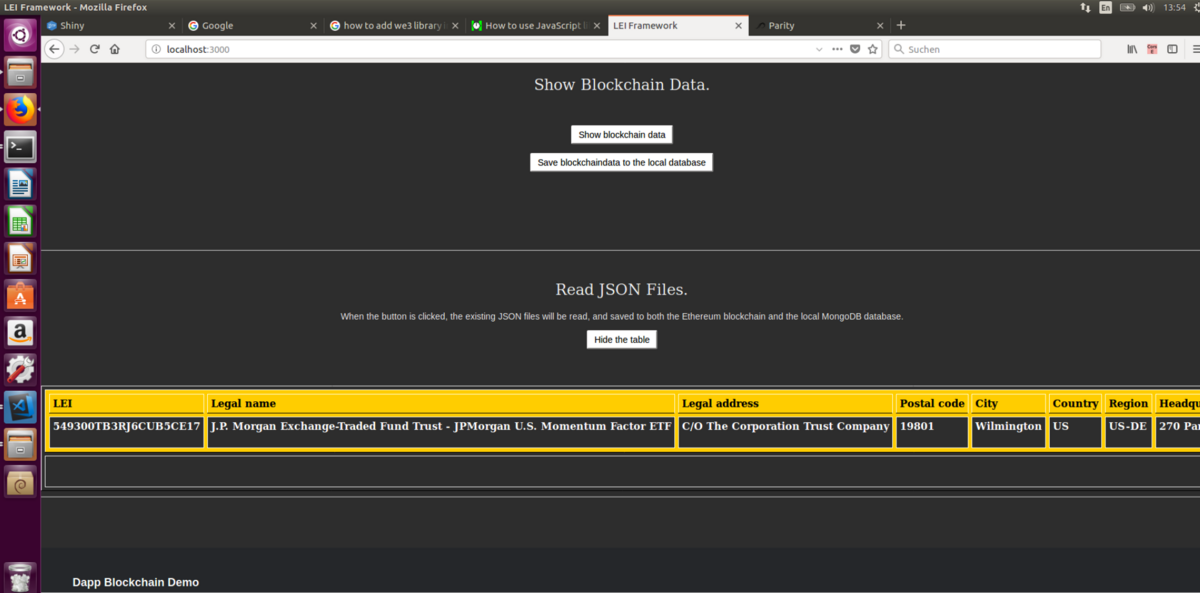The height and width of the screenshot is (593, 1200).
Task: Launch LibreOffice Impress from dock
Action: pyautogui.click(x=20, y=259)
